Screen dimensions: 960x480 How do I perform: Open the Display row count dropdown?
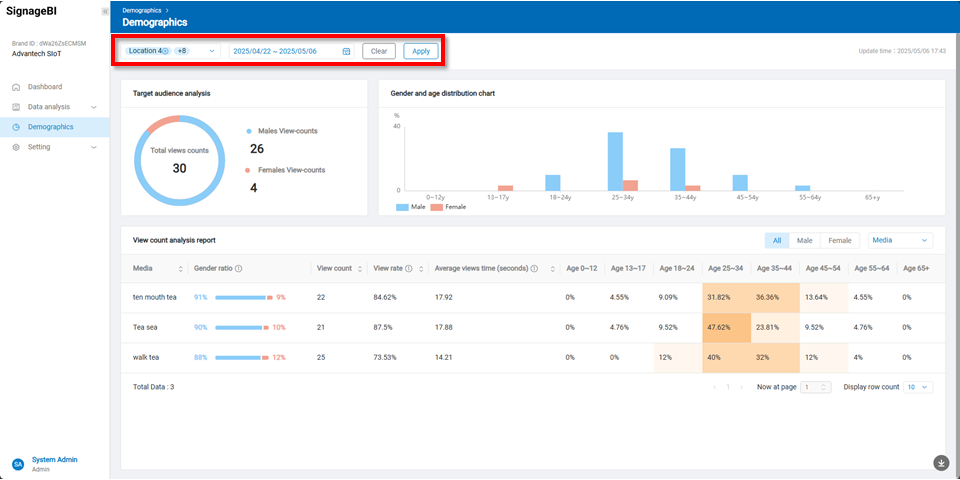coord(916,387)
